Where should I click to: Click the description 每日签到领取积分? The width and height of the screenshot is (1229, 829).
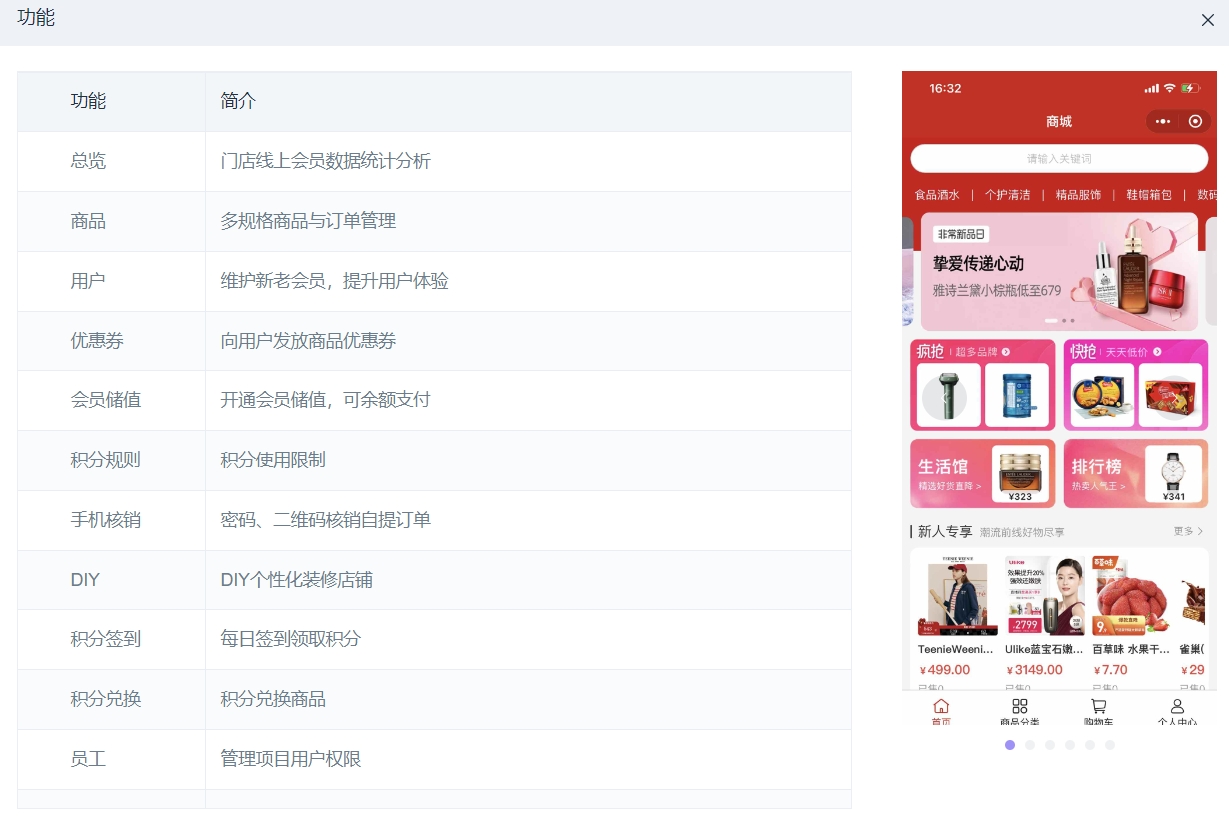tap(291, 639)
